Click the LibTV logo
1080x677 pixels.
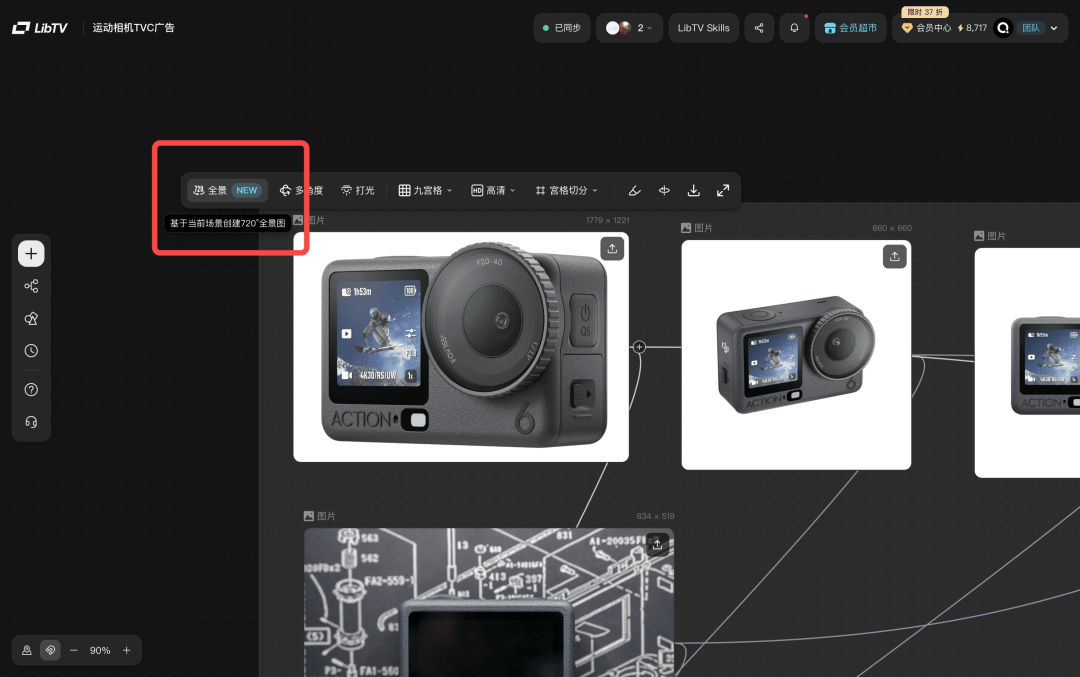pyautogui.click(x=39, y=28)
